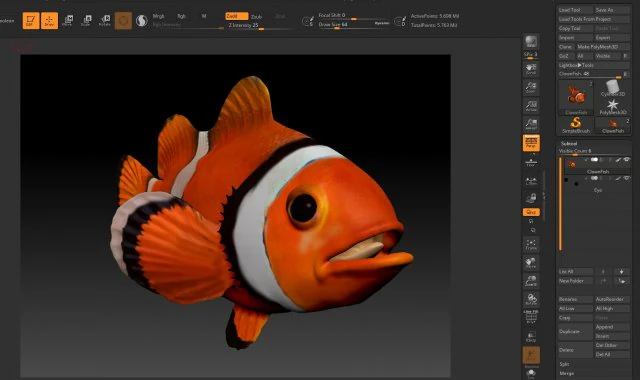Click the Actual size icon

tap(531, 105)
